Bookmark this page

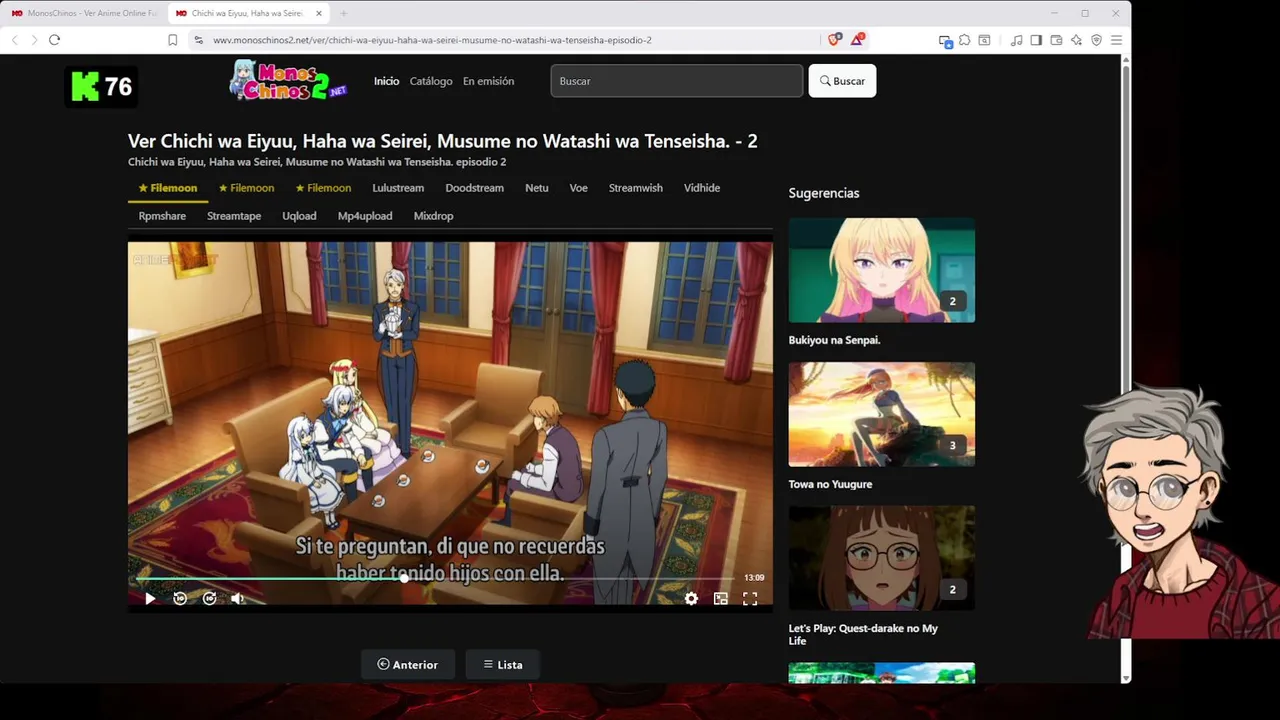(x=173, y=40)
